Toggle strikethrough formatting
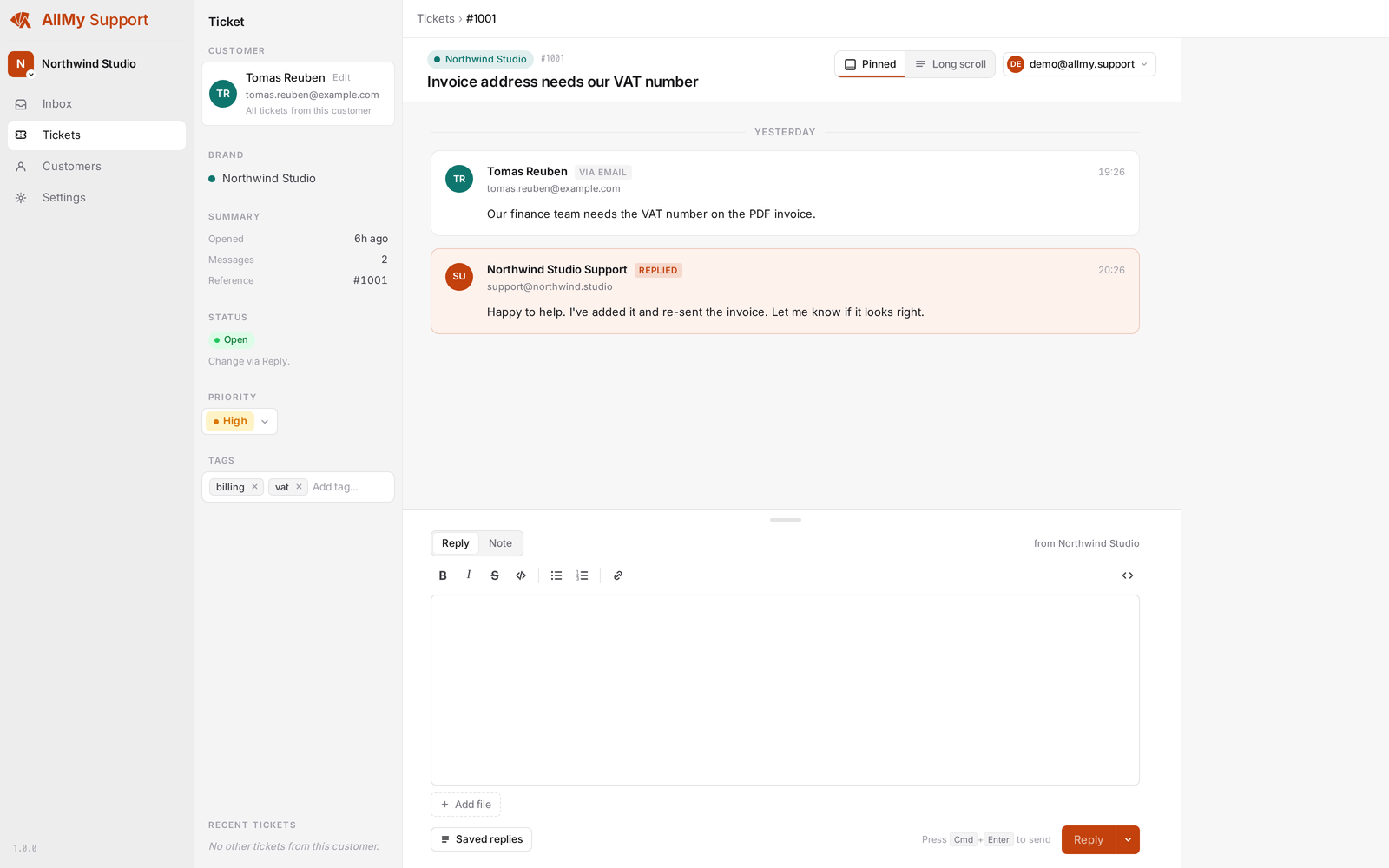 (x=495, y=575)
